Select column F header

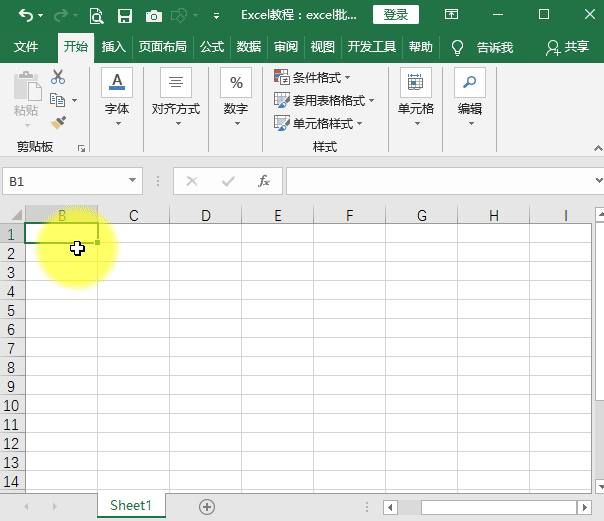349,215
